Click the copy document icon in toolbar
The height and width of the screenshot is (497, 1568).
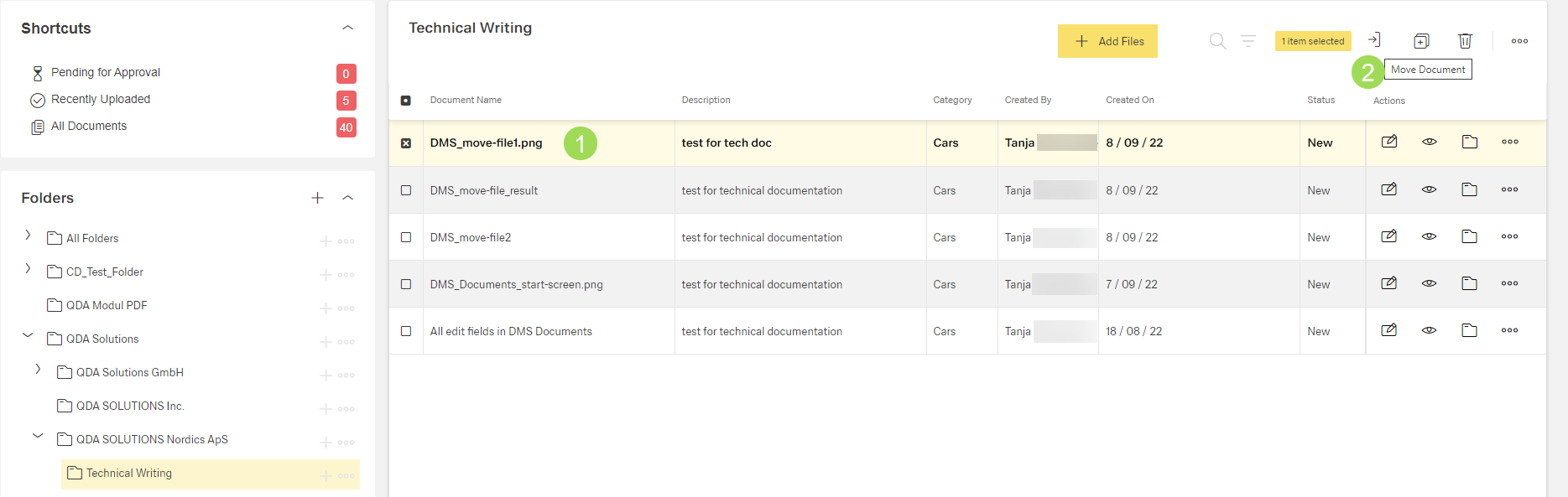[1421, 41]
